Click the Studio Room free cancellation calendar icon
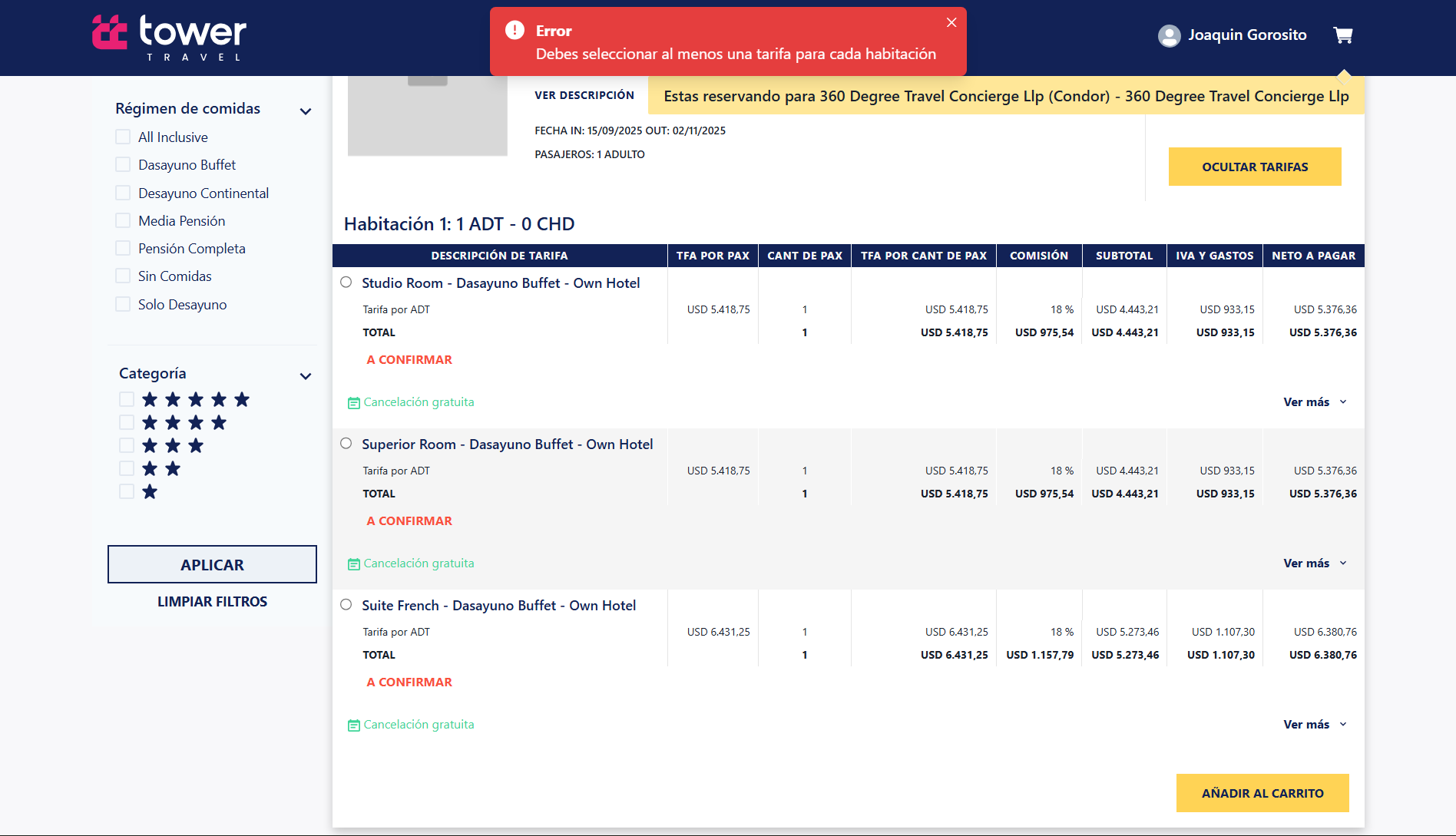The height and width of the screenshot is (836, 1456). tap(353, 403)
